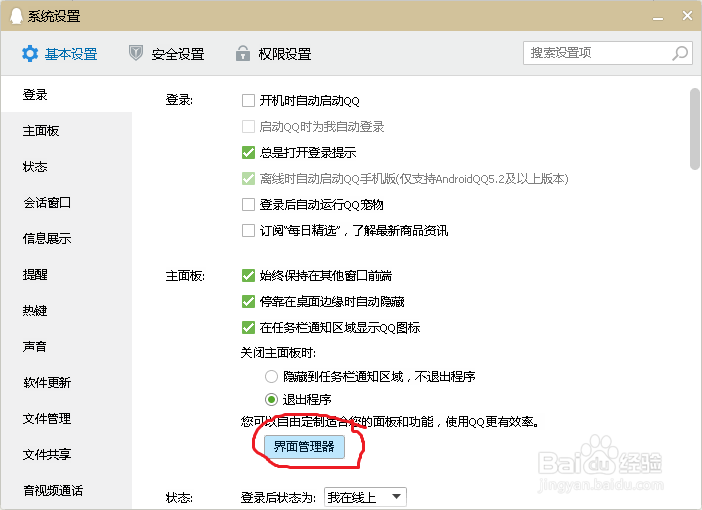Open 声音 settings in sidebar

67,347
